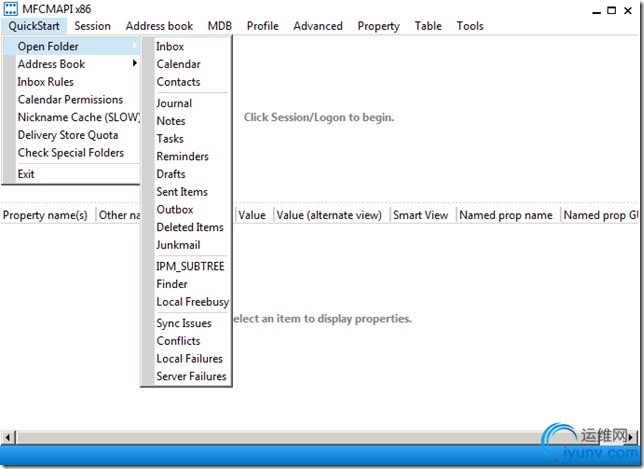Open the Tools menu
The image size is (644, 469).
(470, 26)
